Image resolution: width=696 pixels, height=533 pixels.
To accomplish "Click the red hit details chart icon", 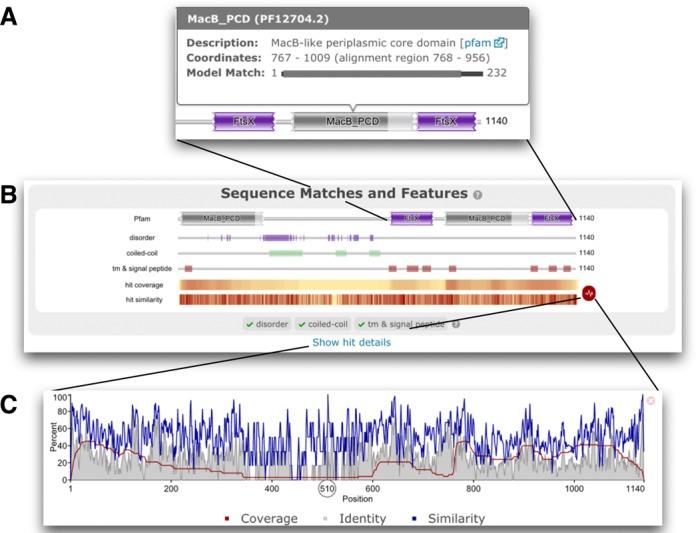I will pyautogui.click(x=589, y=294).
